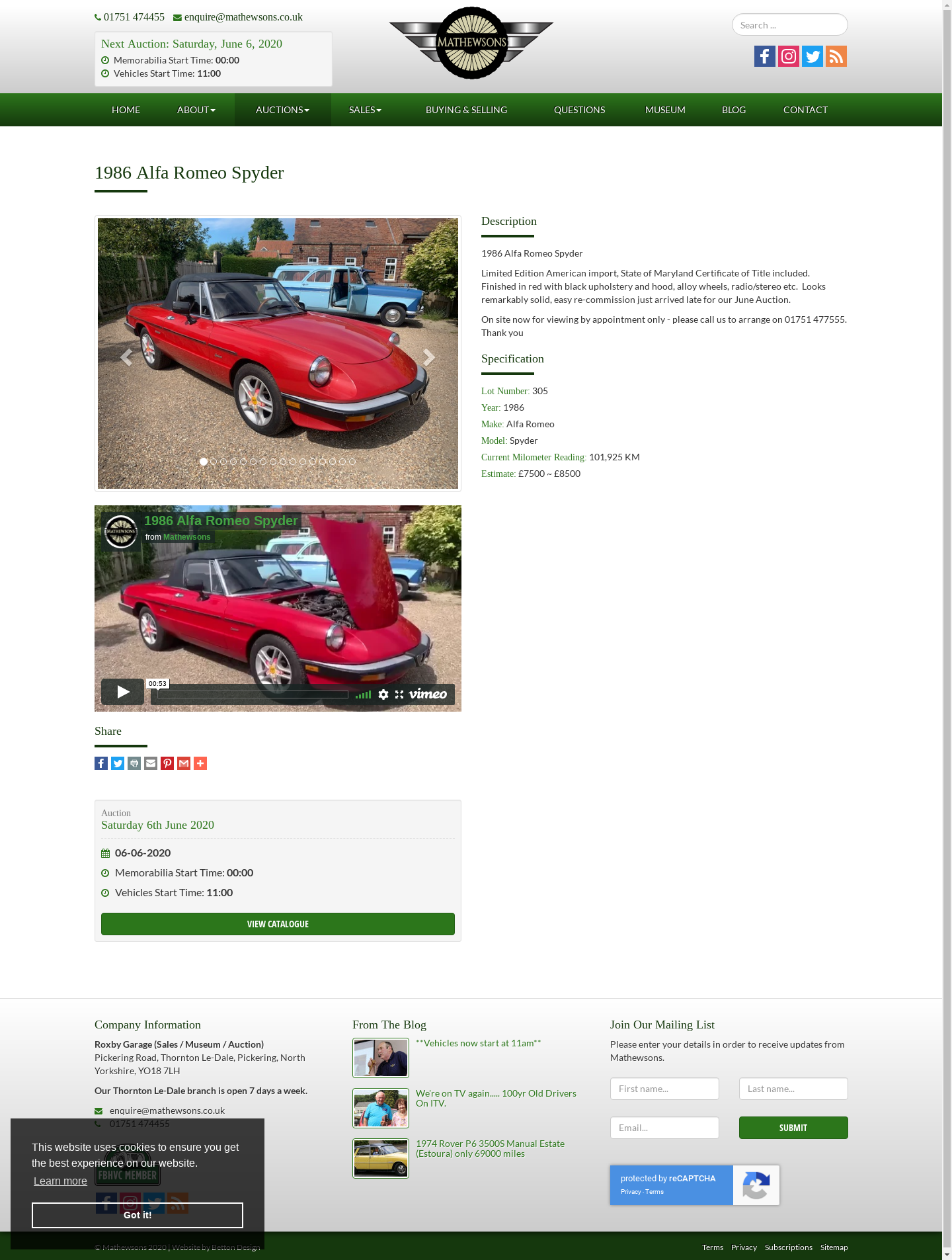
Task: Go to the Museum menu item
Action: (x=665, y=110)
